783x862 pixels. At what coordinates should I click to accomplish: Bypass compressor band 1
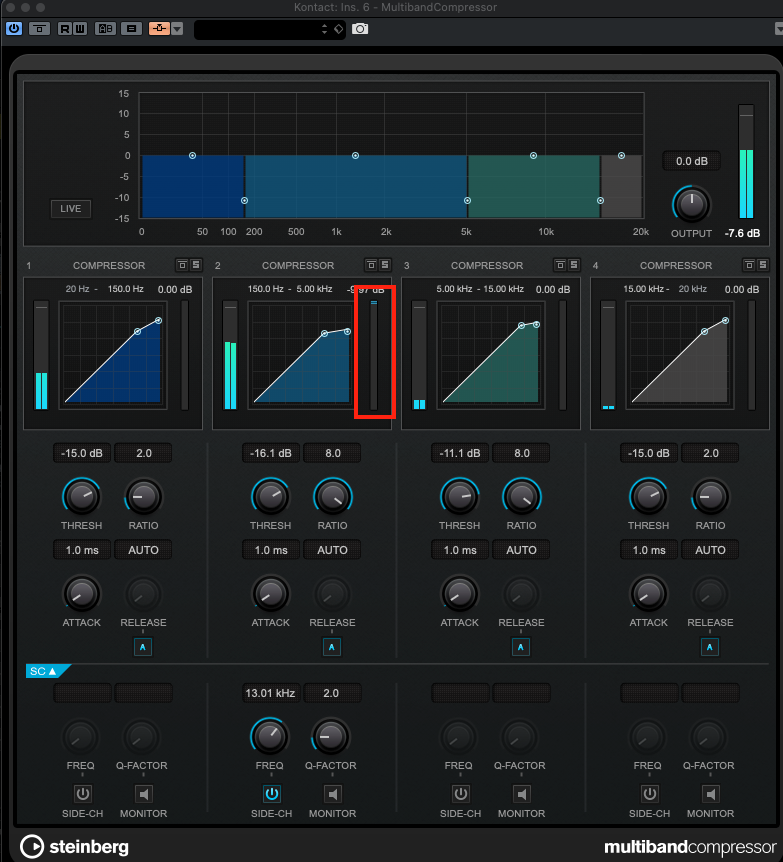182,265
